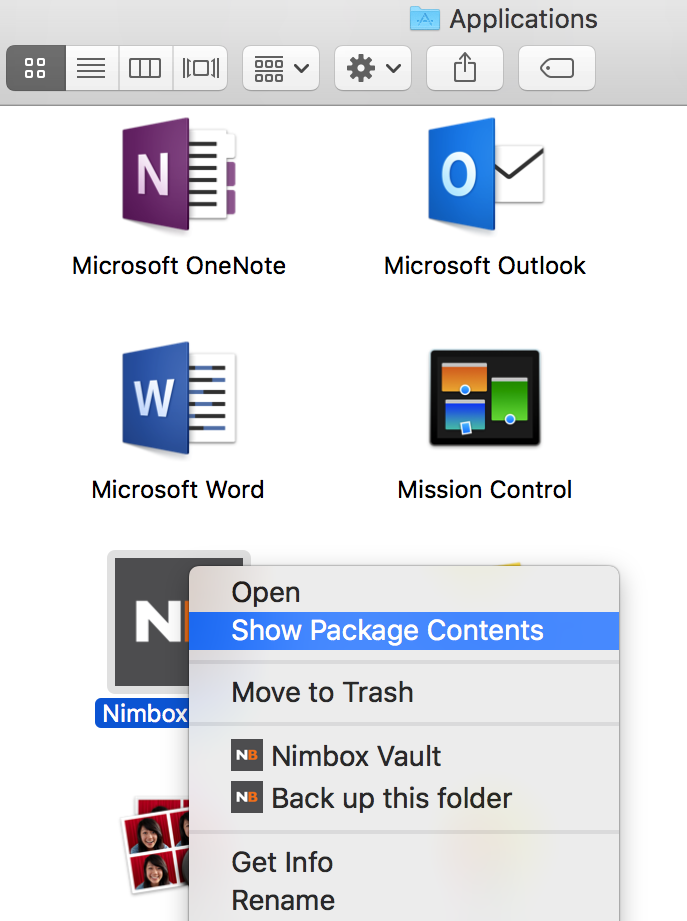Select the Photo Booth app icon

155,843
